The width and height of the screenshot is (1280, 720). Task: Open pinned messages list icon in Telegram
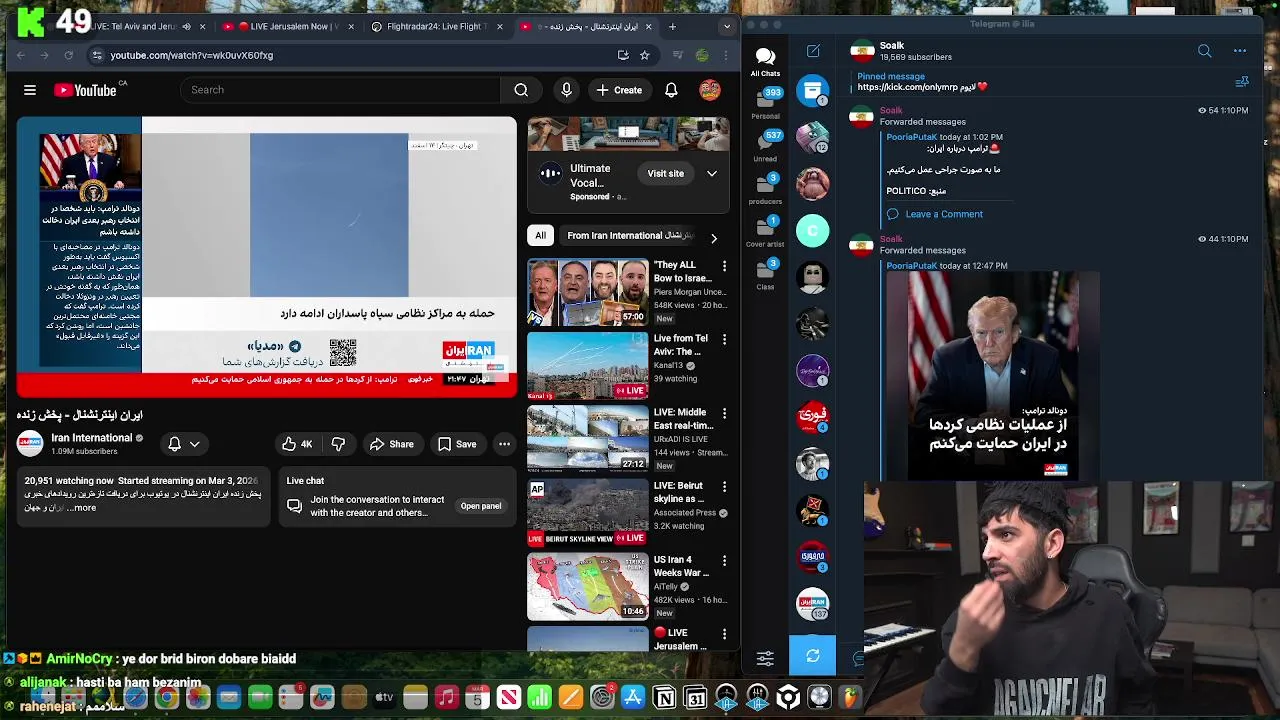1242,82
